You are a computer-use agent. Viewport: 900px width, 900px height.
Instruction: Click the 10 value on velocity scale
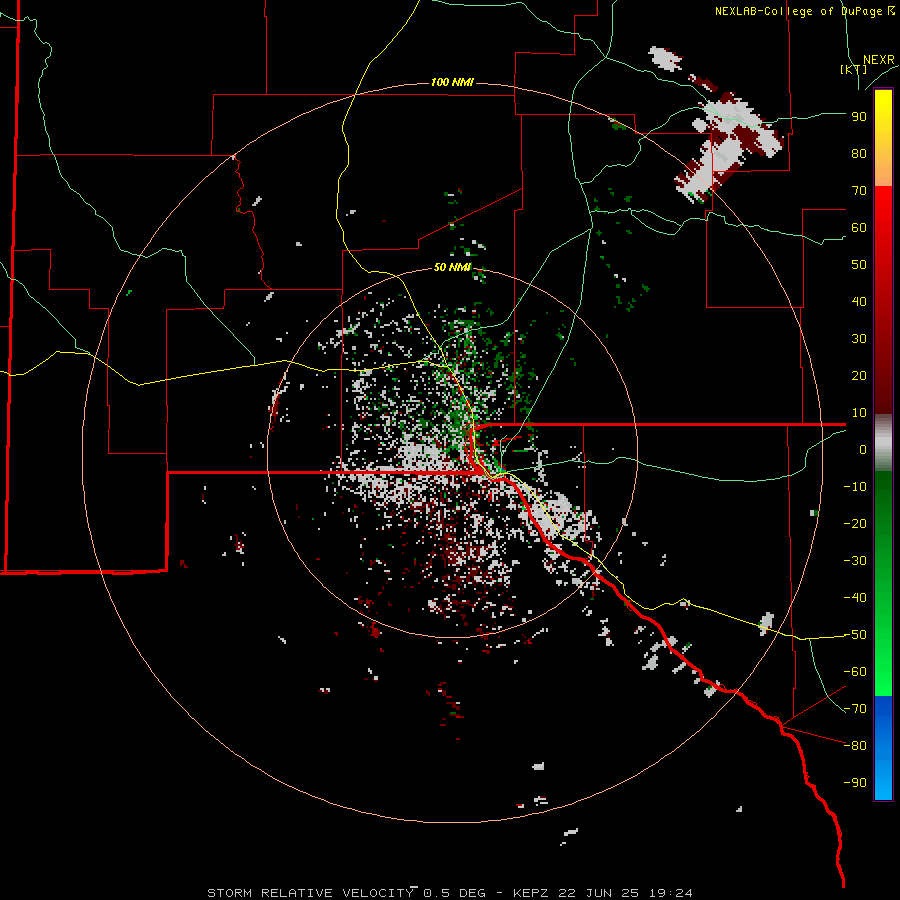859,413
